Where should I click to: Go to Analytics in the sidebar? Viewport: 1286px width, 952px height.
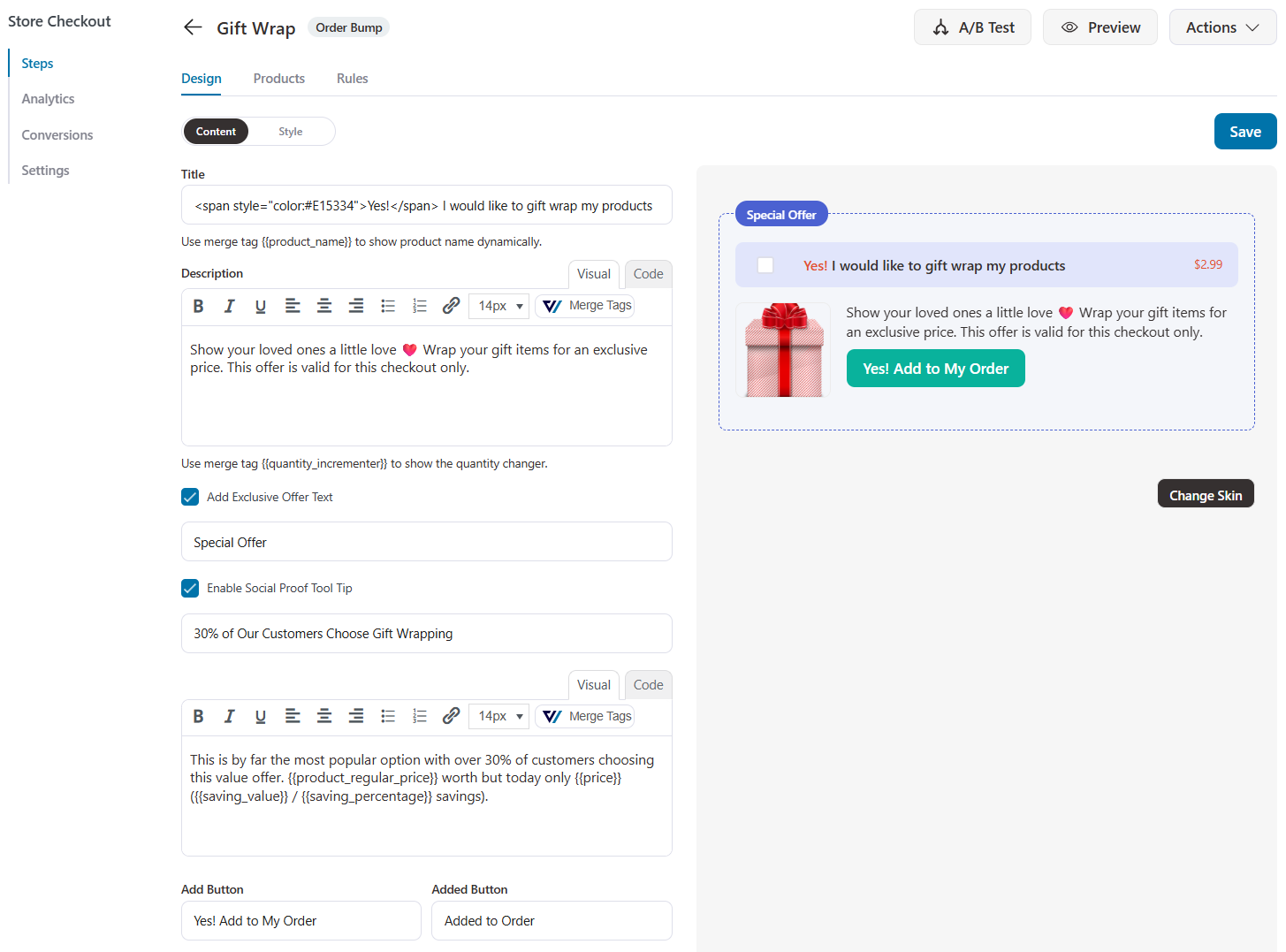[48, 99]
